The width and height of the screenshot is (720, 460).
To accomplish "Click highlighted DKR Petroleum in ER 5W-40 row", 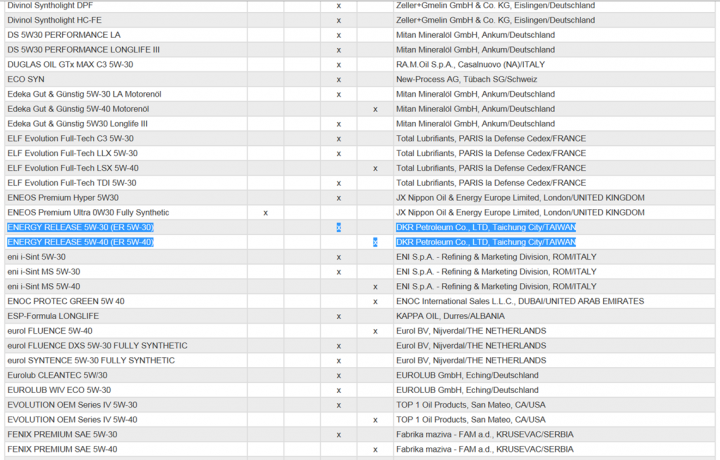I will [486, 242].
